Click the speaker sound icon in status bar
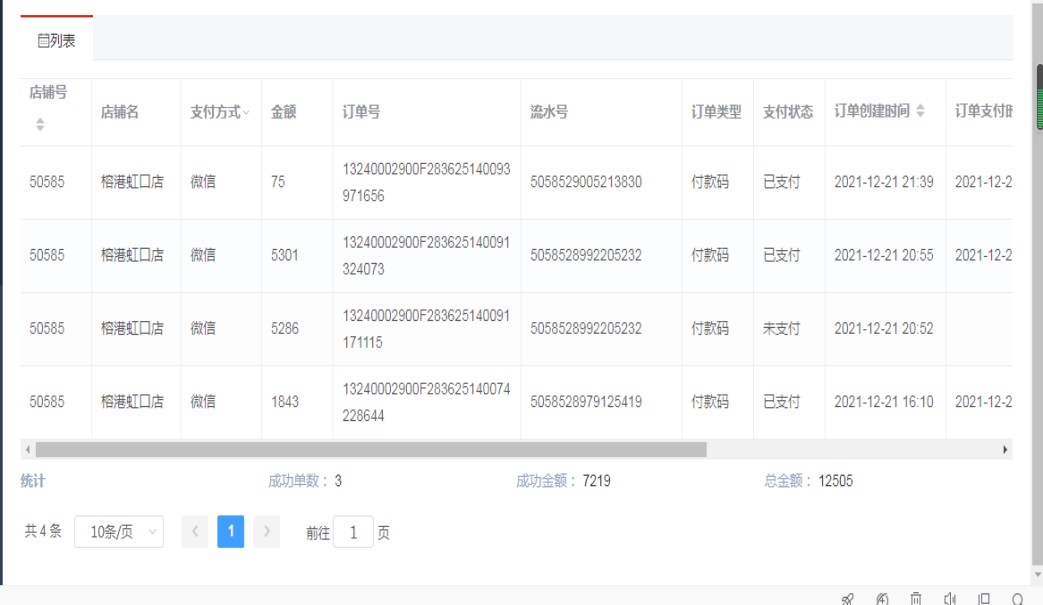This screenshot has width=1043, height=605. click(949, 598)
